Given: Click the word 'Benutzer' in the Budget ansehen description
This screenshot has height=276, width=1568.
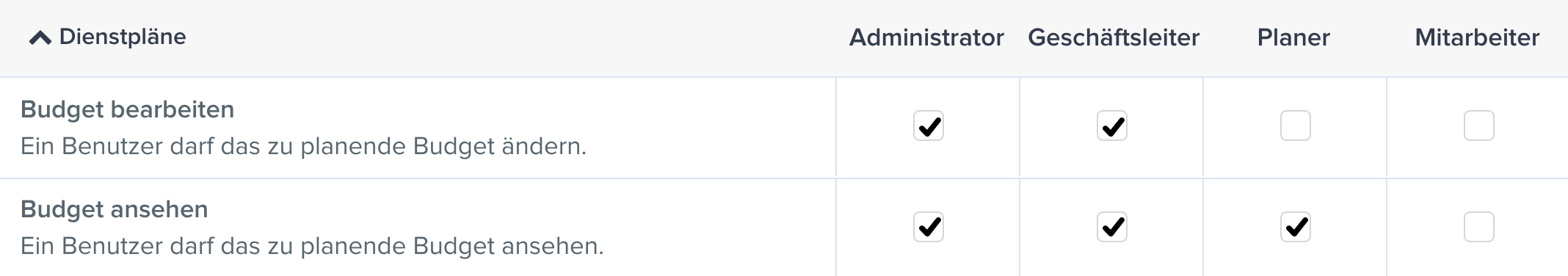Looking at the screenshot, I should point(112,246).
